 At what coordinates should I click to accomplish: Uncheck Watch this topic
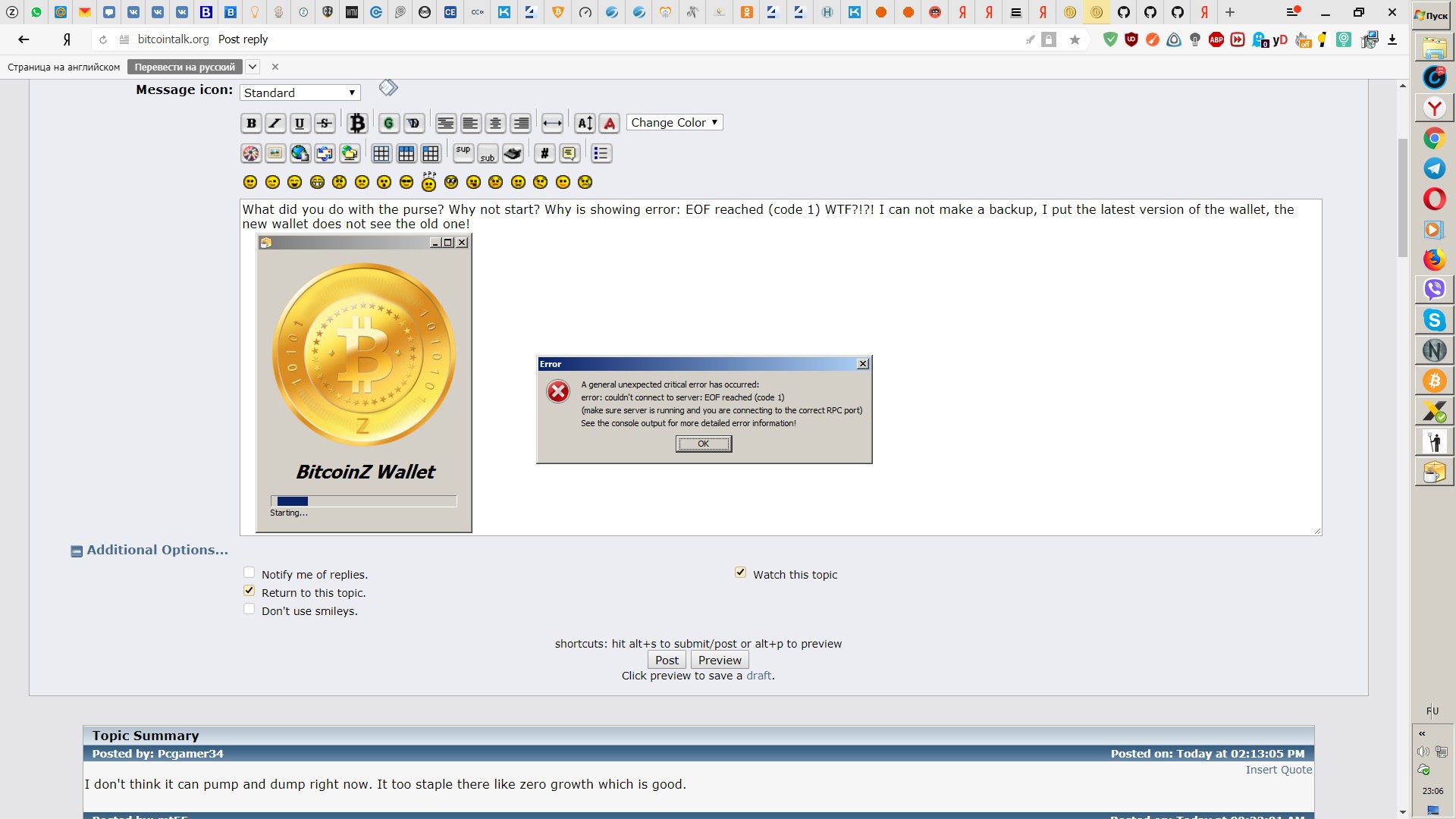click(x=740, y=573)
